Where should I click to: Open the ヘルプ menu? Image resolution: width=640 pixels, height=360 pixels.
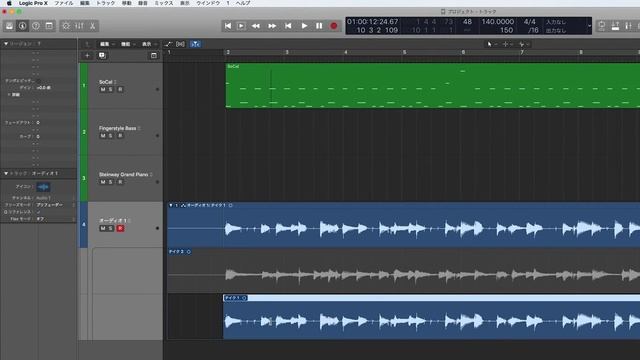coord(243,3)
